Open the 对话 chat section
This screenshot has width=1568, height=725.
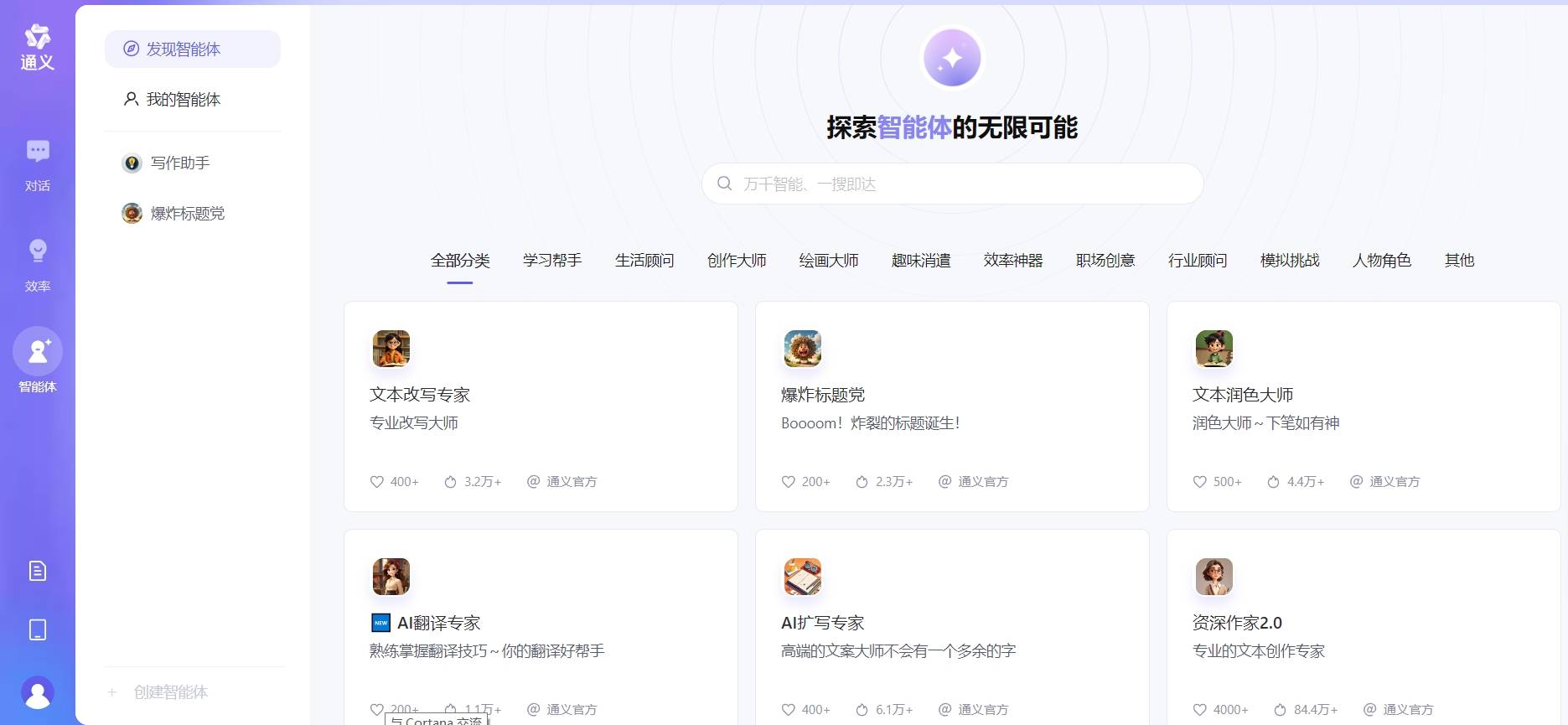point(38,165)
